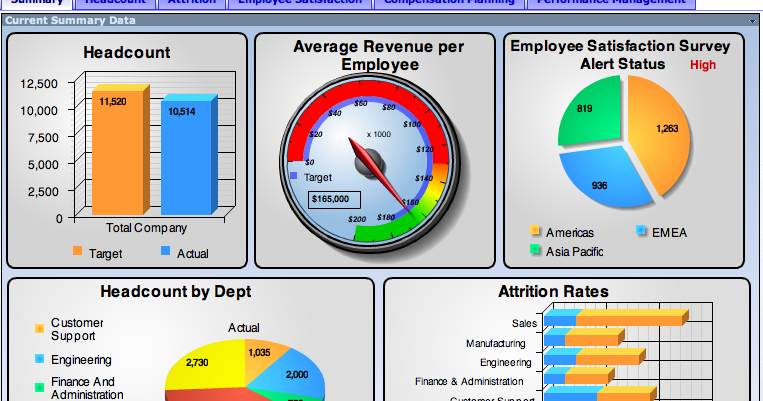Select the orange 1,035 pie slice
Viewport: 763px width, 401px height.
click(x=263, y=358)
